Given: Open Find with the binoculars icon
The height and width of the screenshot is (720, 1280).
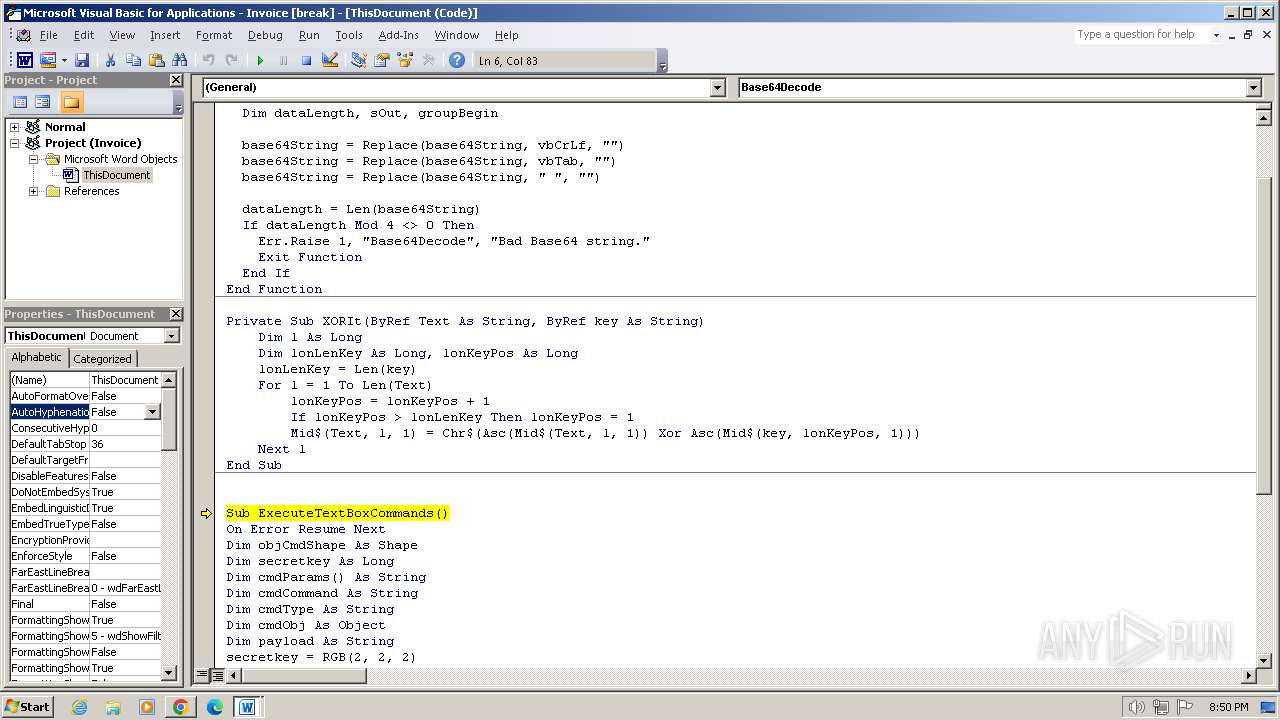Looking at the screenshot, I should 179,61.
